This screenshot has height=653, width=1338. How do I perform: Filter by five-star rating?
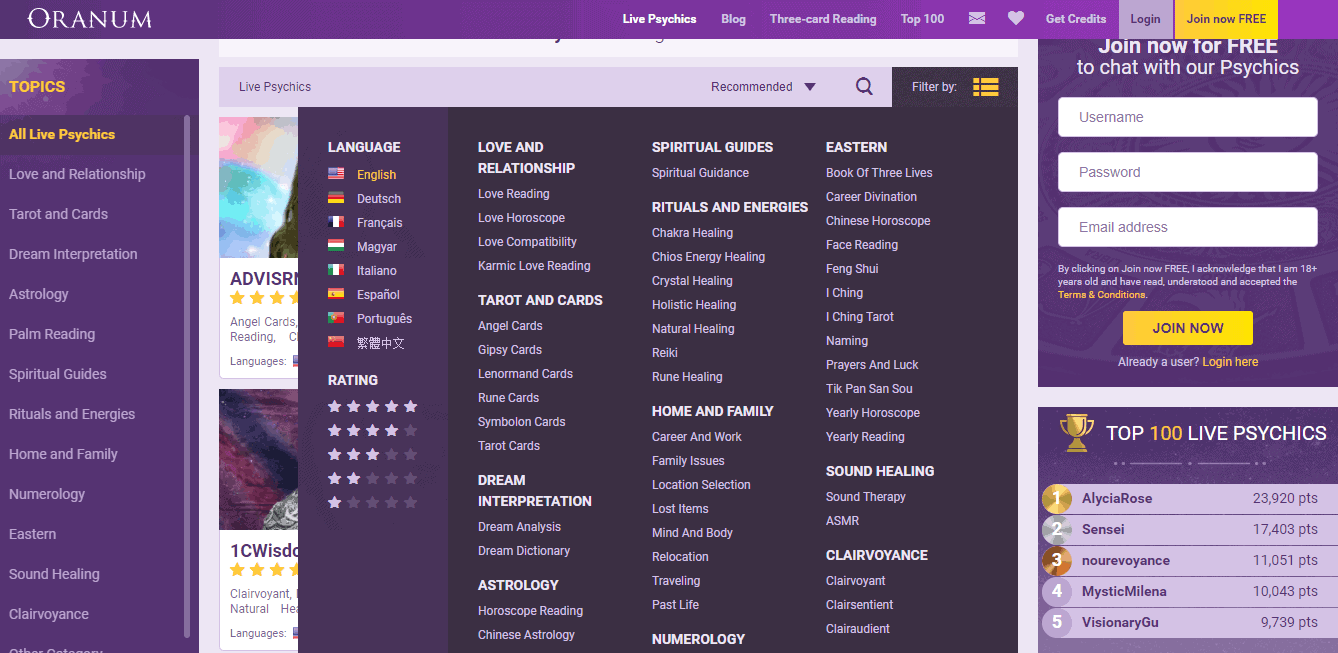tap(372, 406)
